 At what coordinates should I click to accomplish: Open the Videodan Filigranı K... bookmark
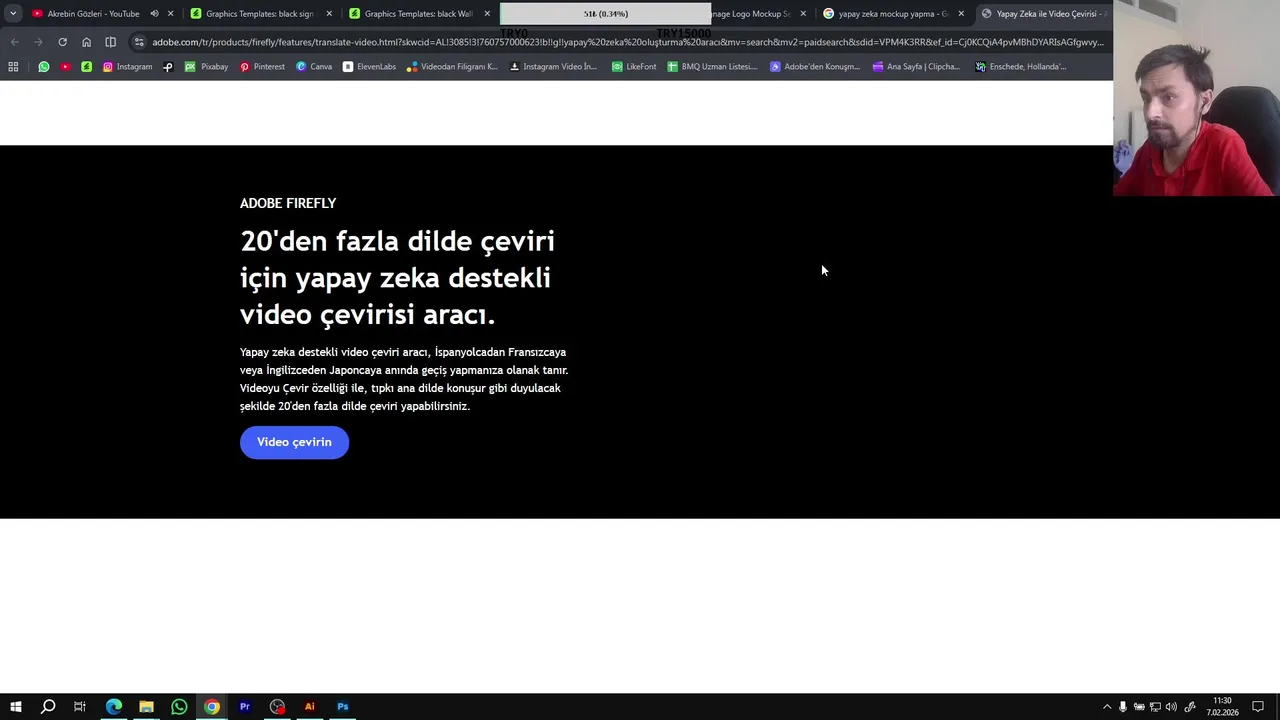(452, 67)
